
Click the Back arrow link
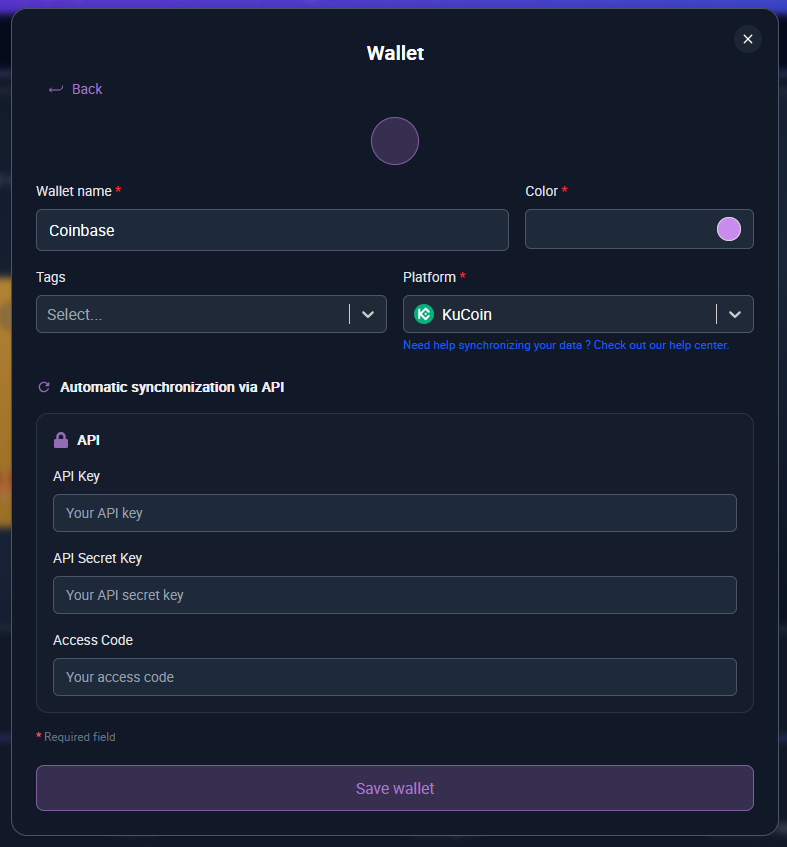(x=76, y=89)
